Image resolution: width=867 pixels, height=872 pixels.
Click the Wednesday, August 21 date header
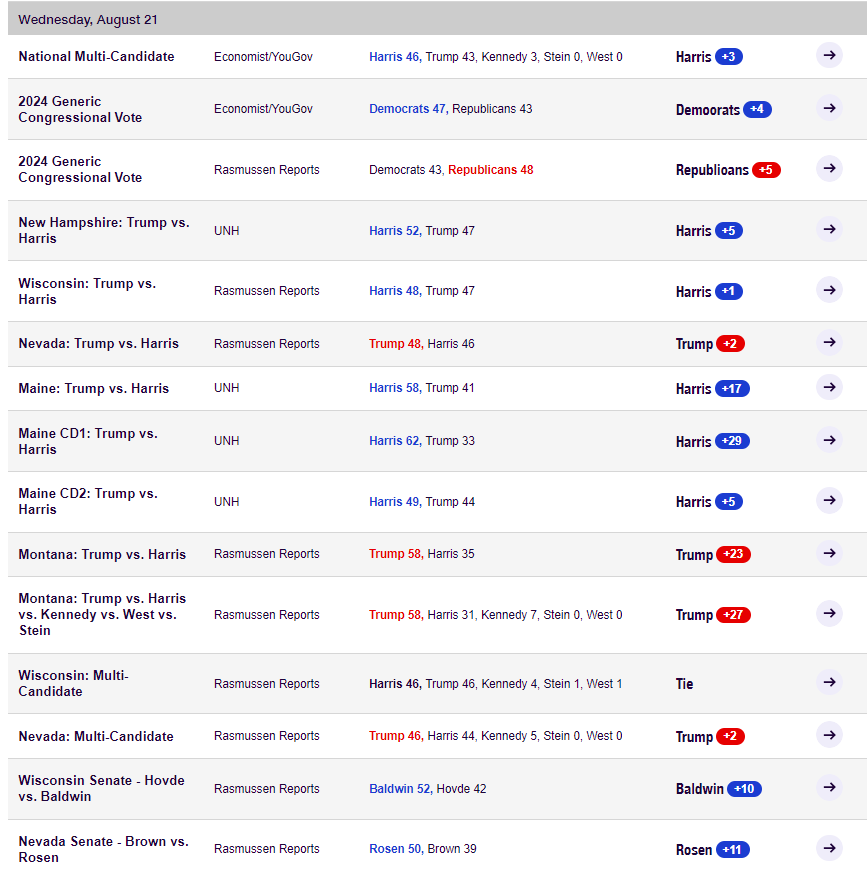88,19
